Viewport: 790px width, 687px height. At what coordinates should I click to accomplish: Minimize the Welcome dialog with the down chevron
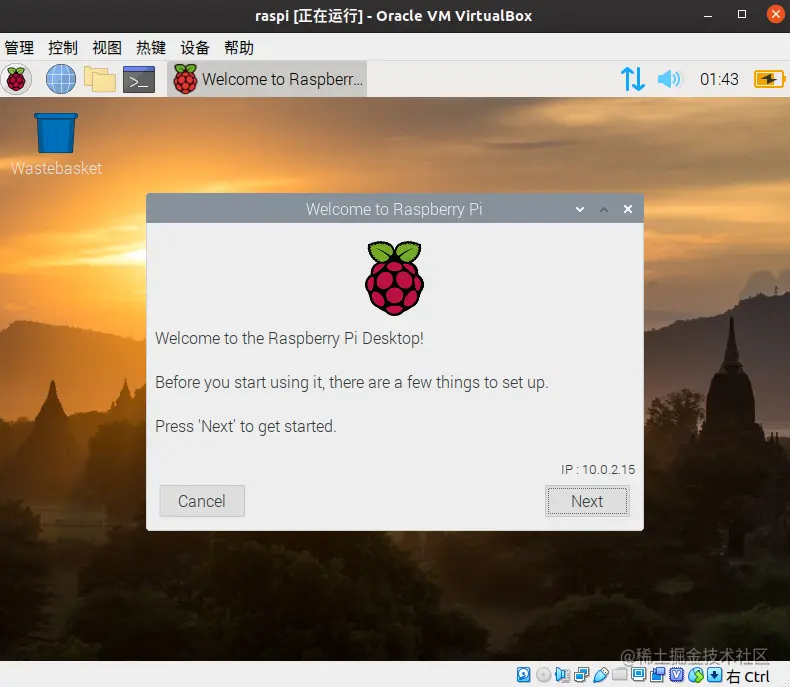point(580,209)
